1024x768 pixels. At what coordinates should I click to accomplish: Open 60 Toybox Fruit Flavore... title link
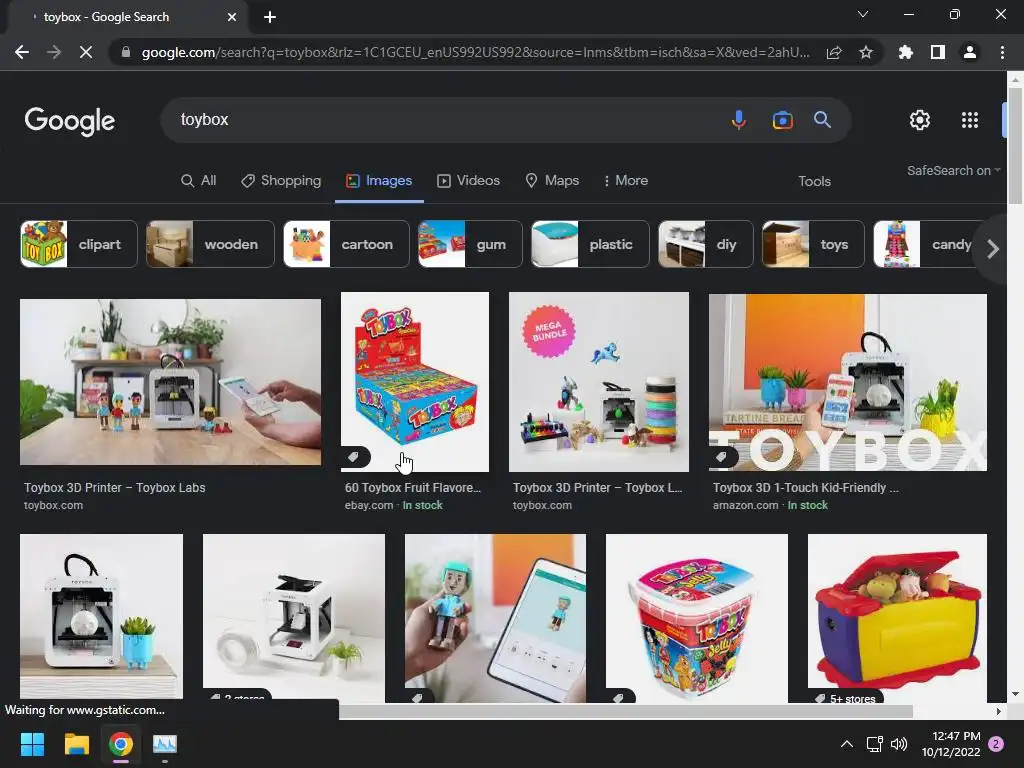(x=413, y=488)
